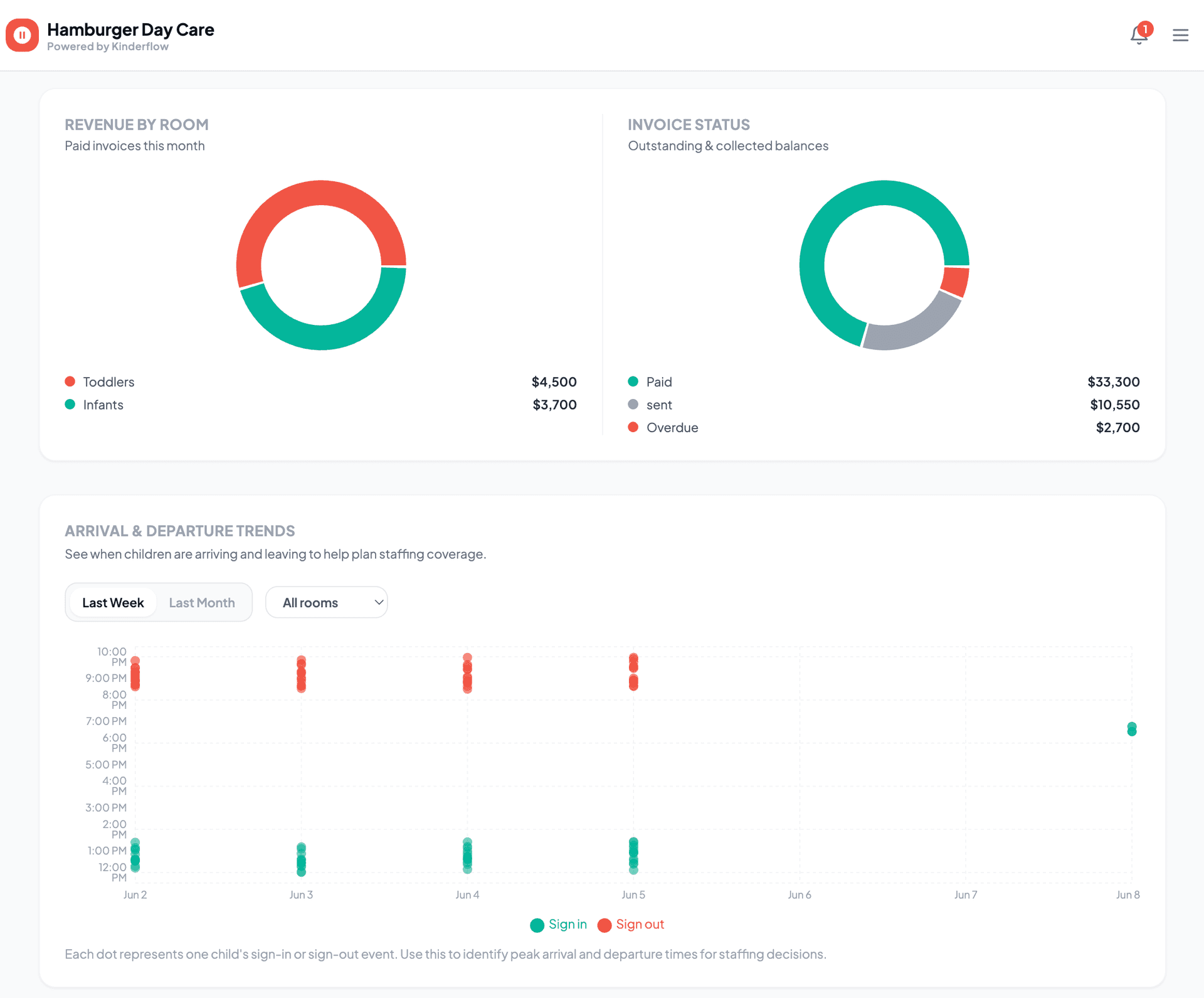The width and height of the screenshot is (1204, 998).
Task: Click the 5:00 PM axis label
Action: [106, 765]
